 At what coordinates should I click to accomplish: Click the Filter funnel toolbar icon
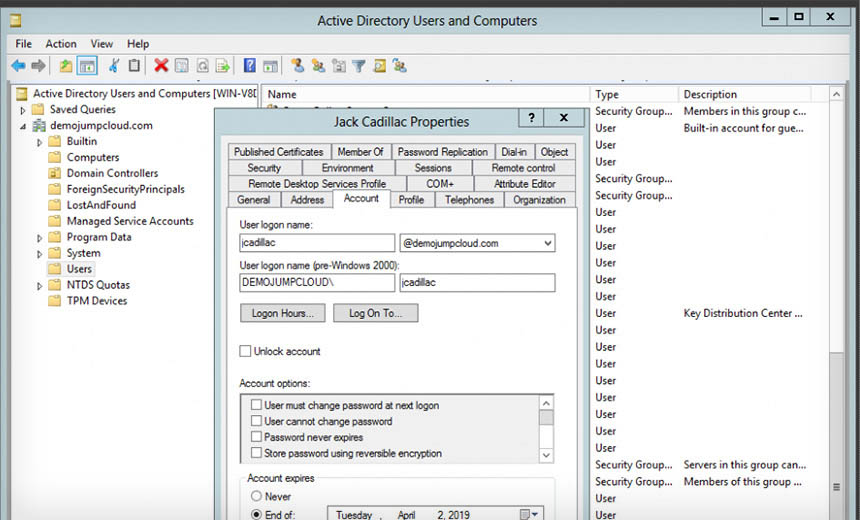click(359, 66)
